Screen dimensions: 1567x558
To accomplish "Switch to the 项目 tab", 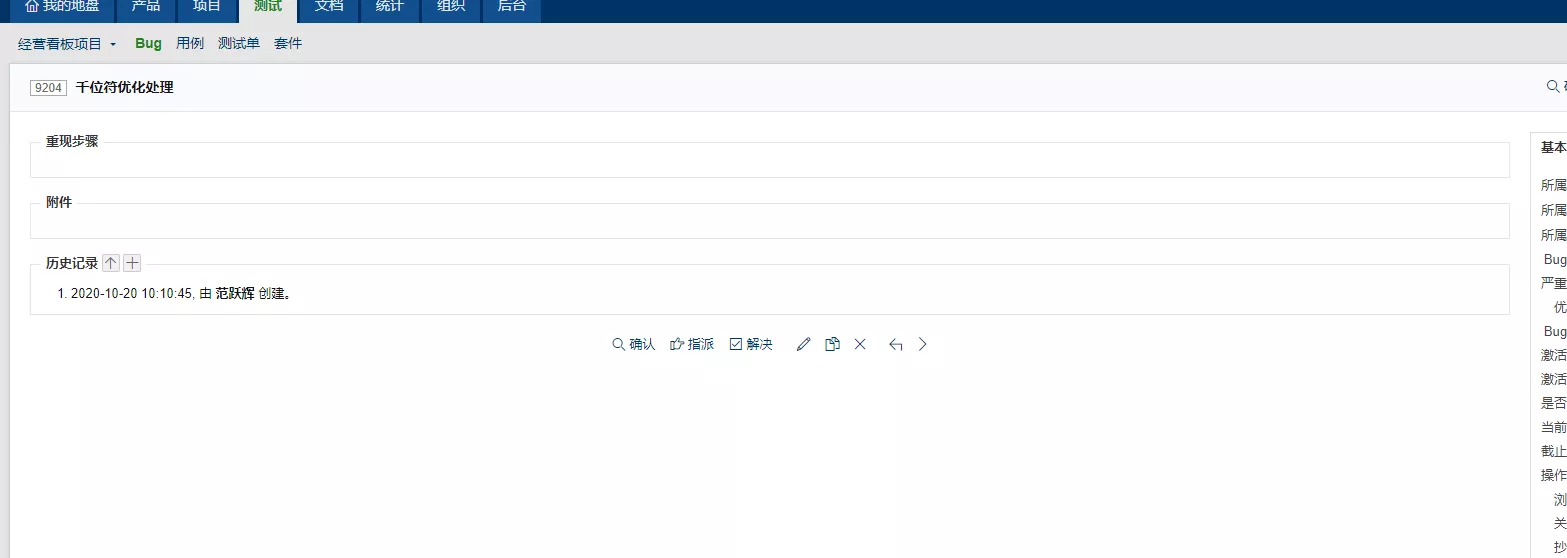I will click(206, 7).
